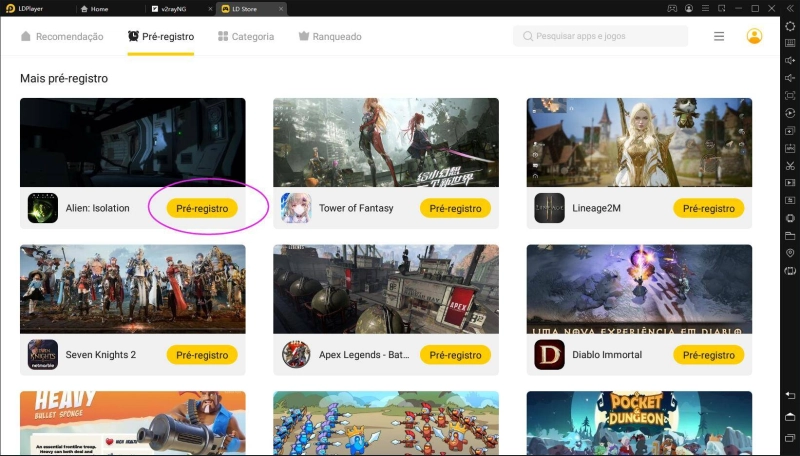
Task: Open the title bar menu icon
Action: point(705,9)
